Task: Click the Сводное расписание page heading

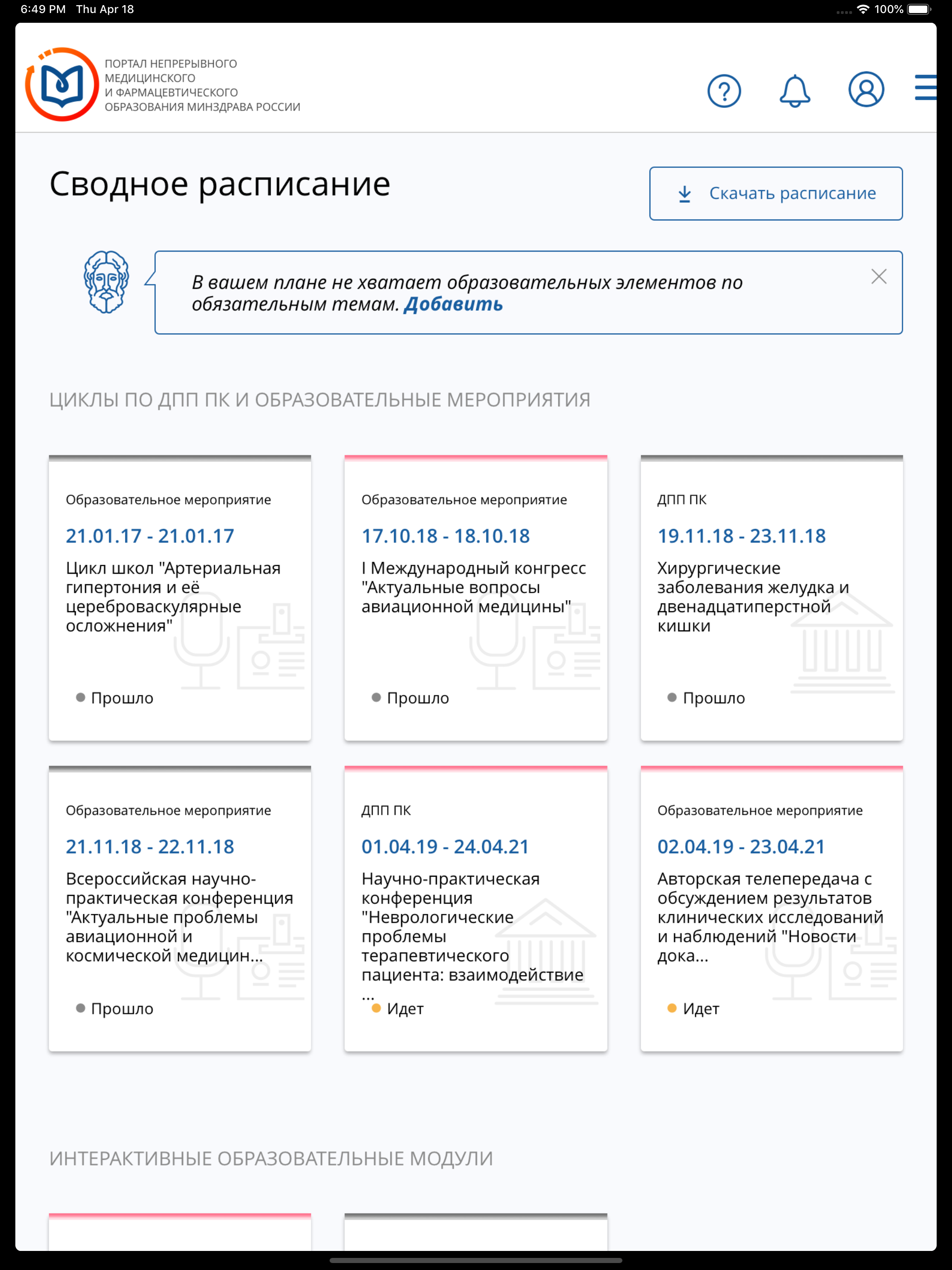Action: click(x=220, y=184)
